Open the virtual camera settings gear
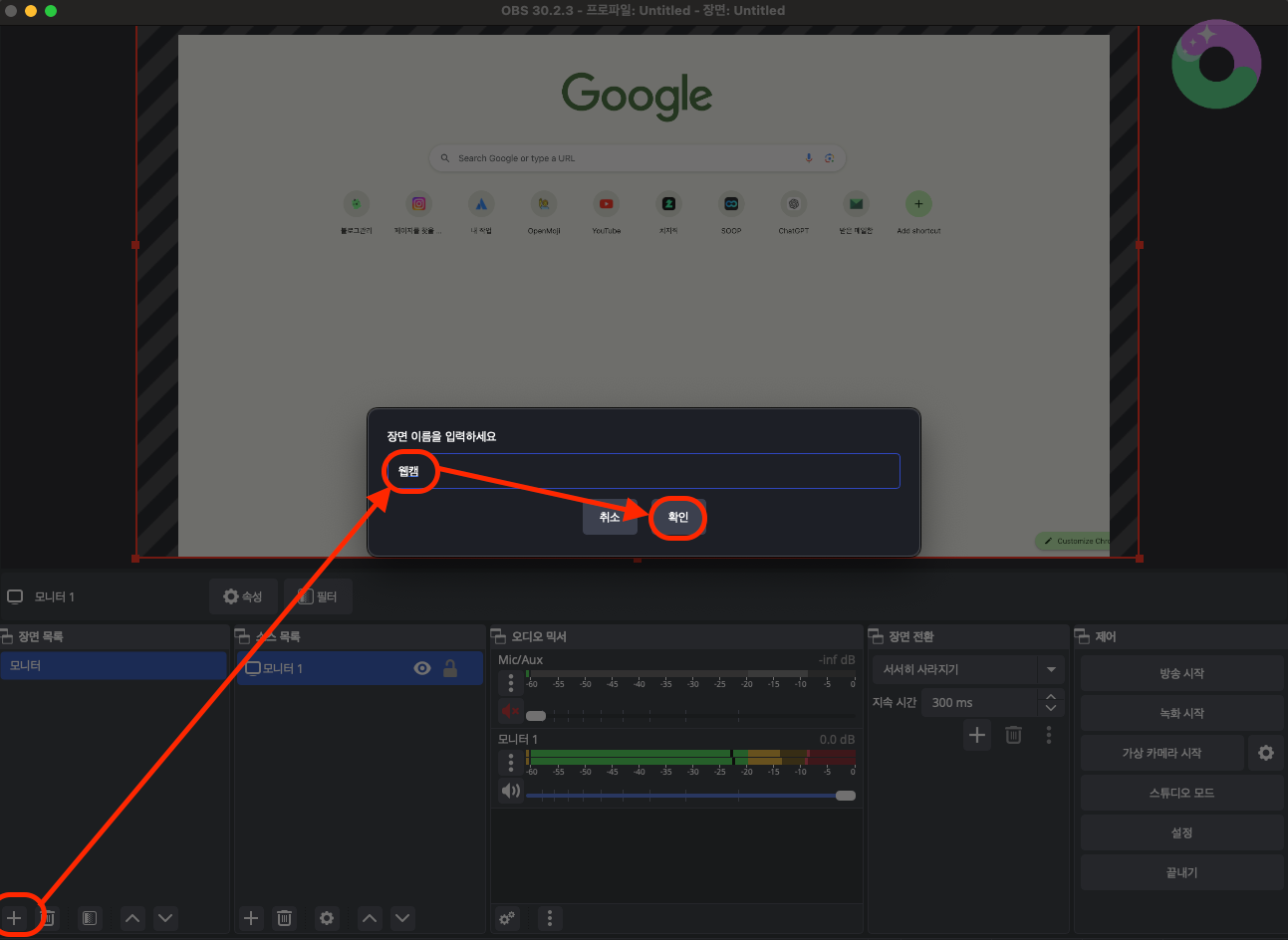Image resolution: width=1288 pixels, height=940 pixels. click(x=1266, y=753)
